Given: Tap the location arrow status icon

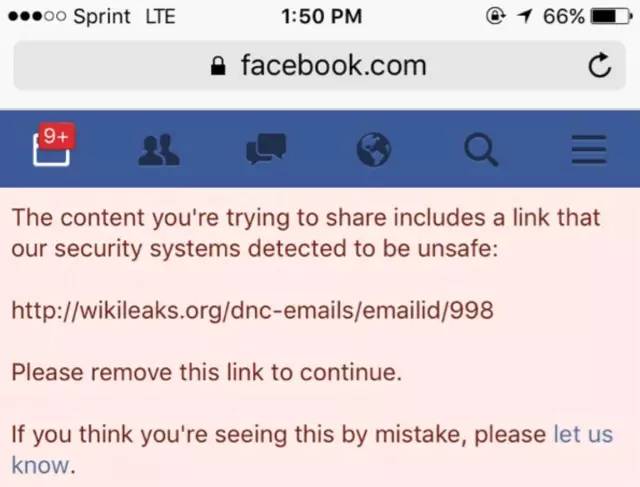Looking at the screenshot, I should point(525,17).
